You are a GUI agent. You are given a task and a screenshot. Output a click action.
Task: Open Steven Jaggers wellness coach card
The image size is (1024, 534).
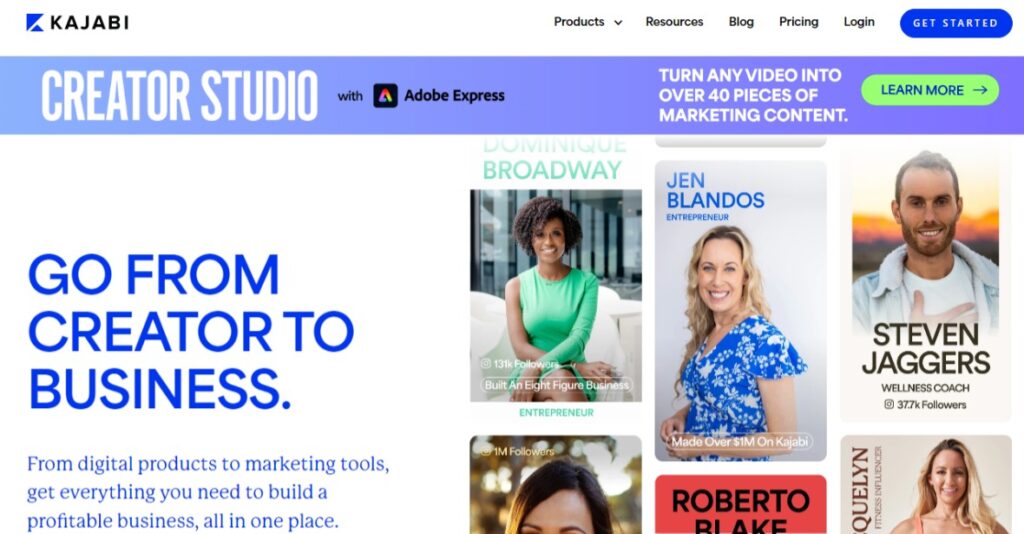point(925,283)
